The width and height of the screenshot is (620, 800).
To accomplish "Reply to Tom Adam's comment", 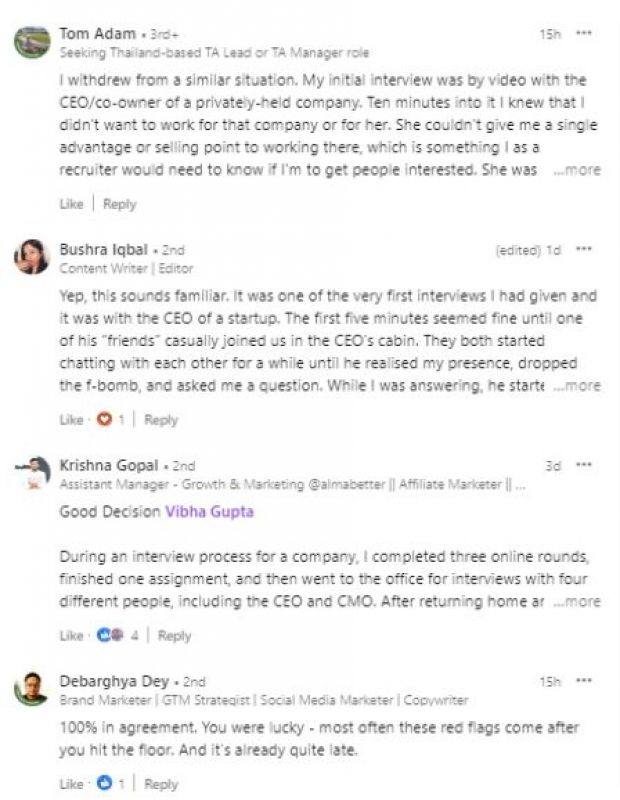I will tap(119, 204).
